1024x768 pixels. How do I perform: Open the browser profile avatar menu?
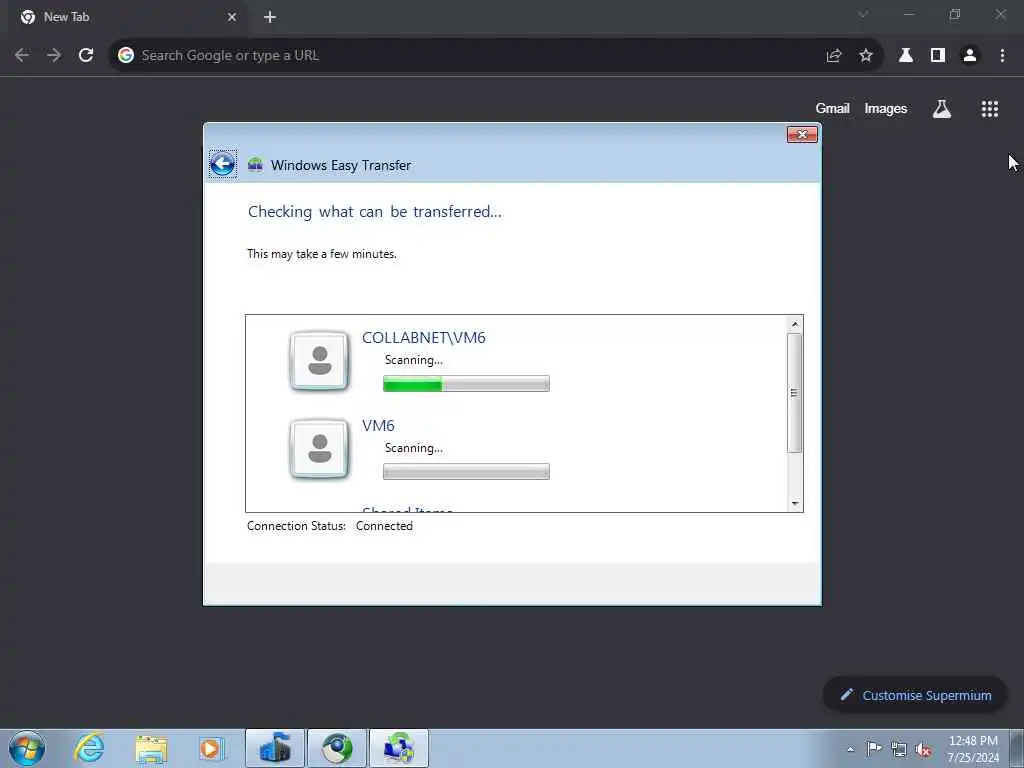coord(970,56)
